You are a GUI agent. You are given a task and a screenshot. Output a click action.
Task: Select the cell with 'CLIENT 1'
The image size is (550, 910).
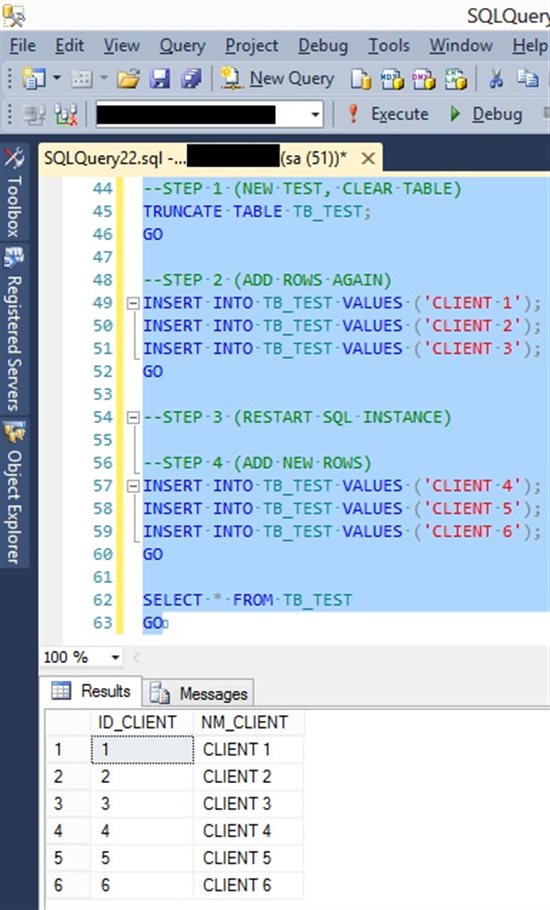248,749
